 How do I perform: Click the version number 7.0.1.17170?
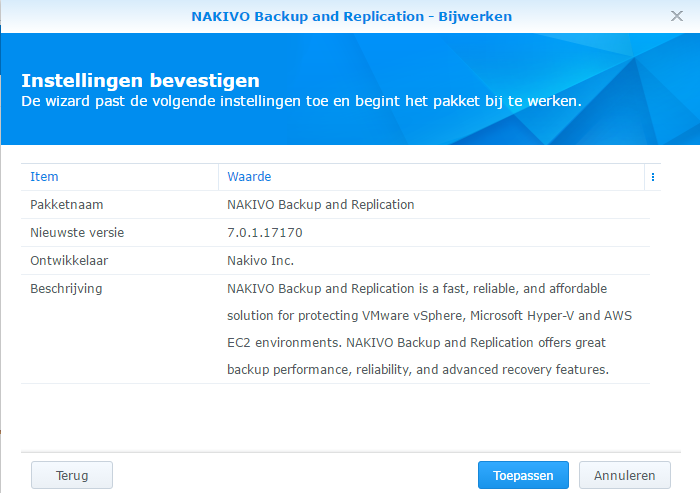click(265, 233)
